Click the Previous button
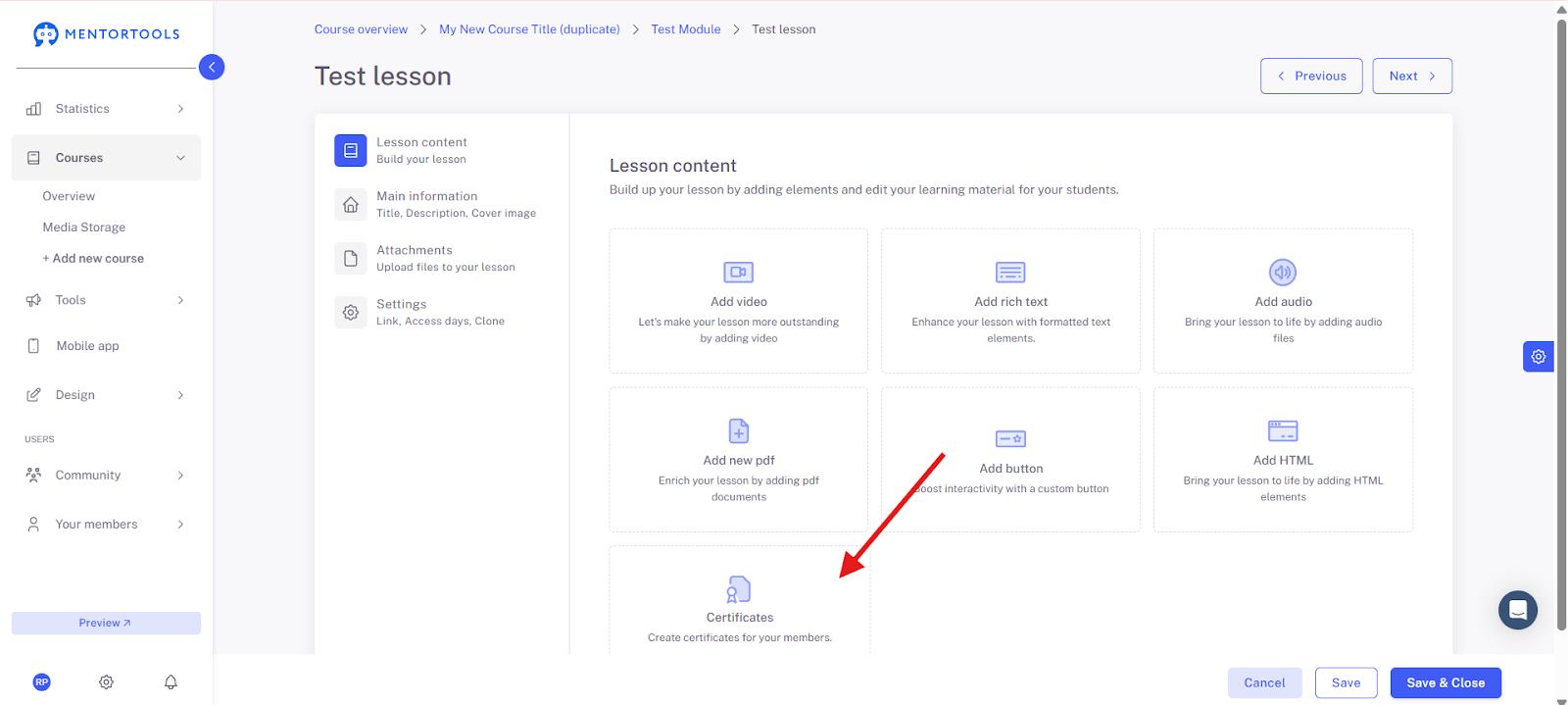 (x=1311, y=76)
